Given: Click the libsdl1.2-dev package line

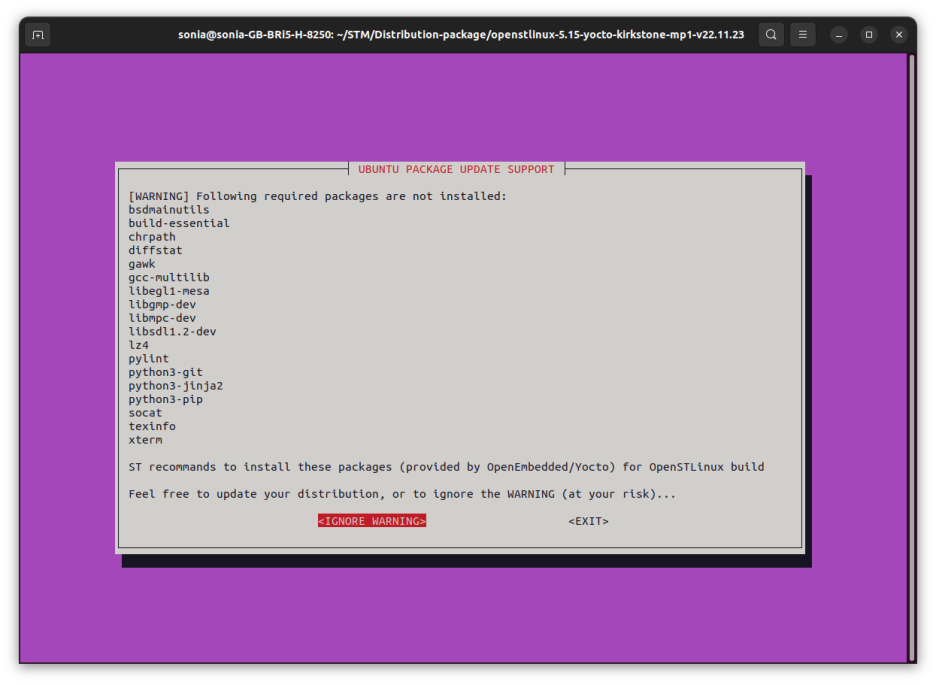Looking at the screenshot, I should point(172,332).
